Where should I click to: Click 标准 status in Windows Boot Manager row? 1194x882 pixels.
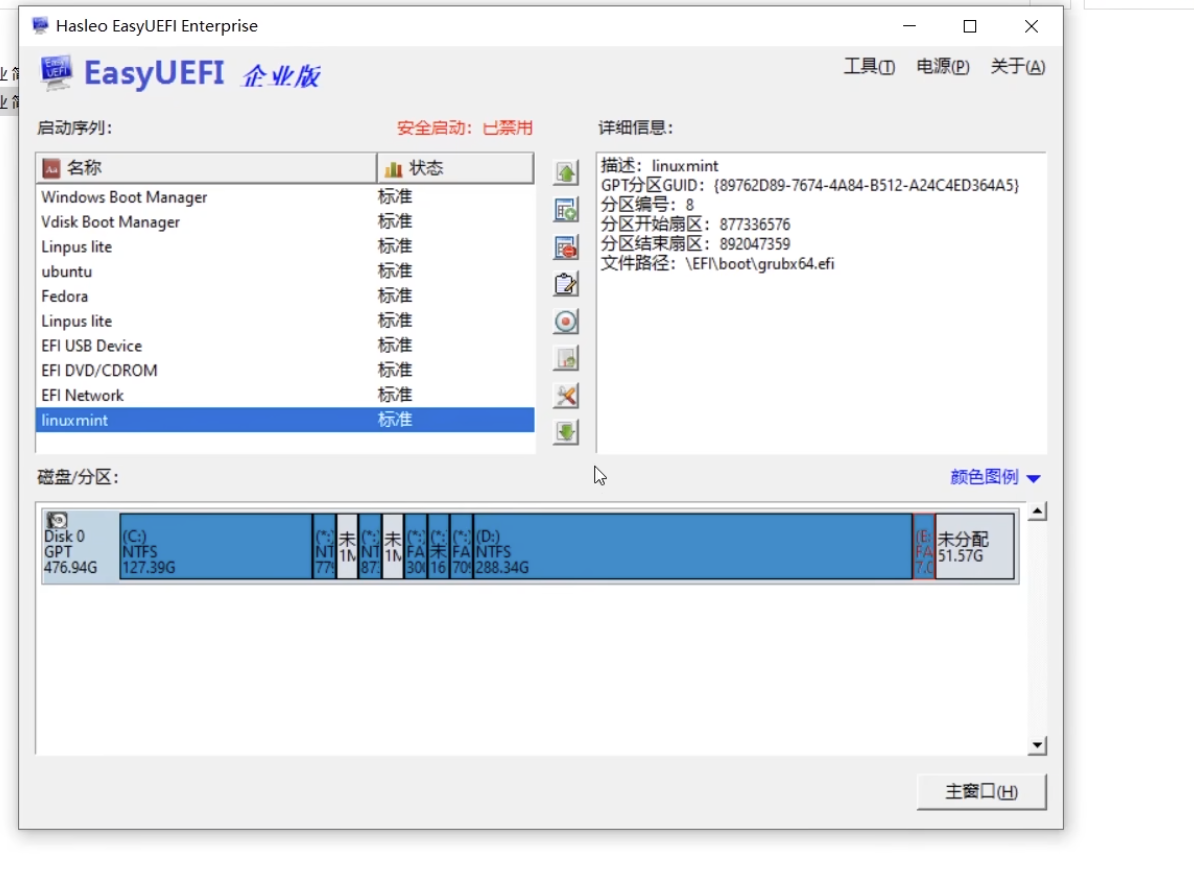pyautogui.click(x=395, y=197)
